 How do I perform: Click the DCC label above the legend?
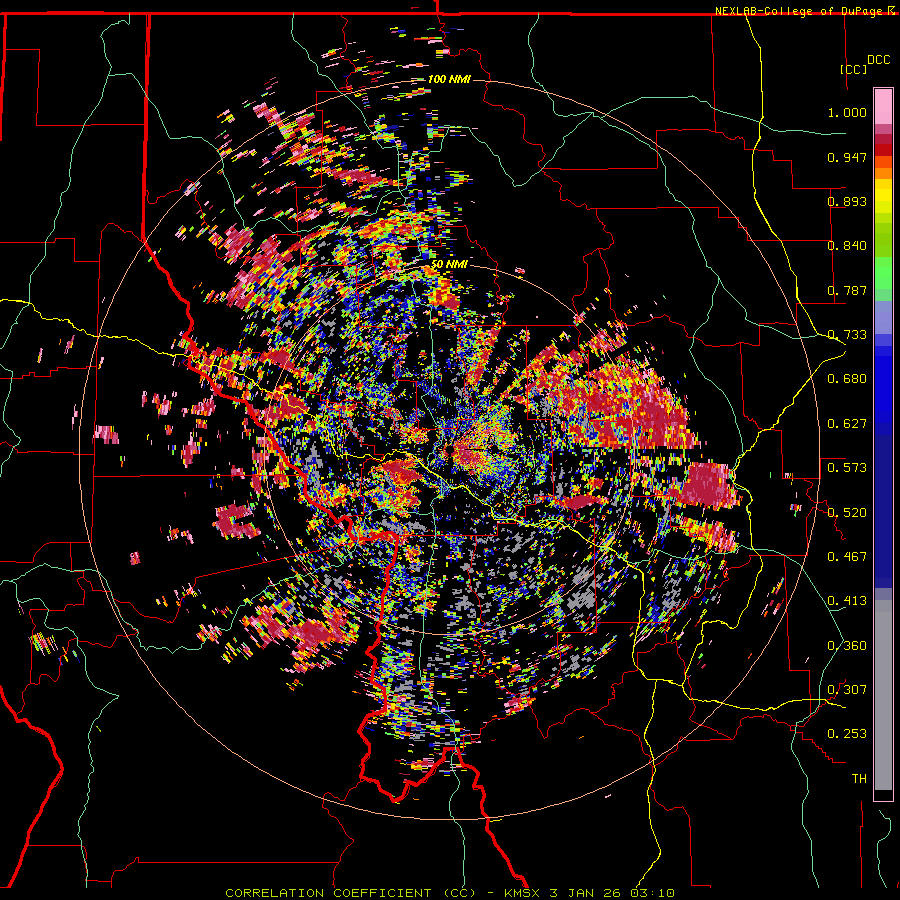878,60
